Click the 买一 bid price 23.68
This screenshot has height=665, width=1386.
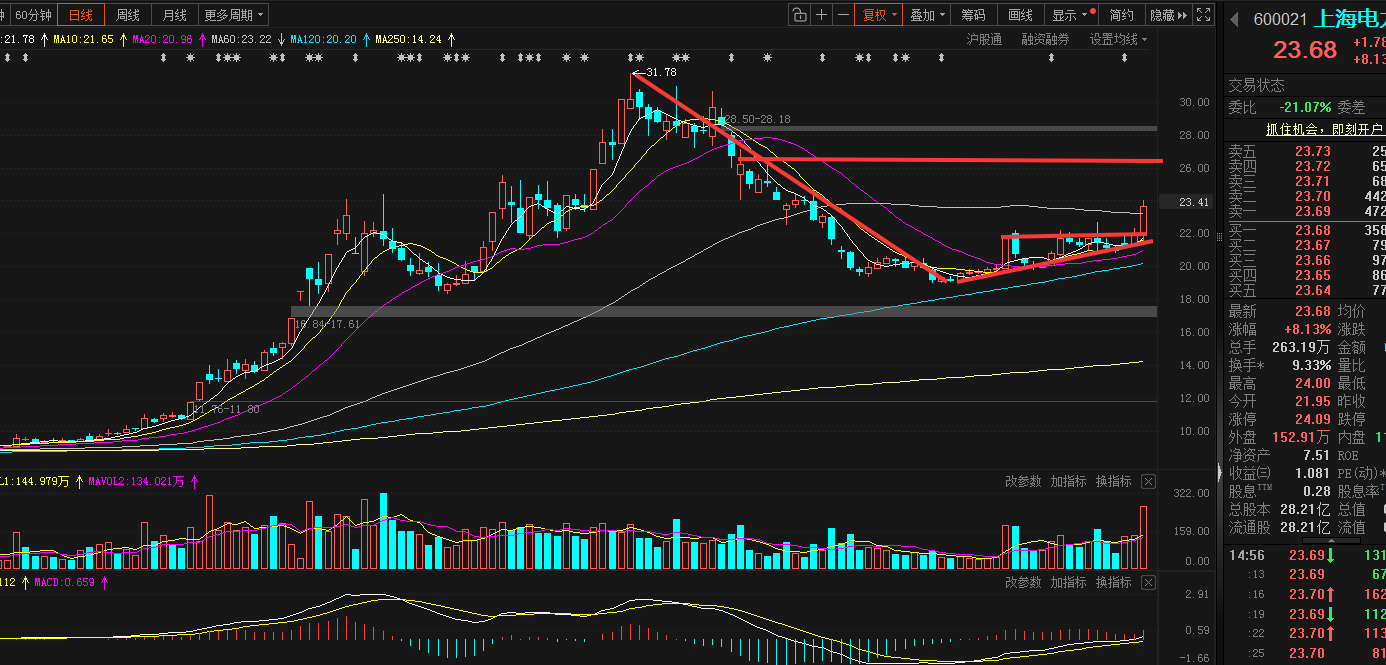(1313, 230)
